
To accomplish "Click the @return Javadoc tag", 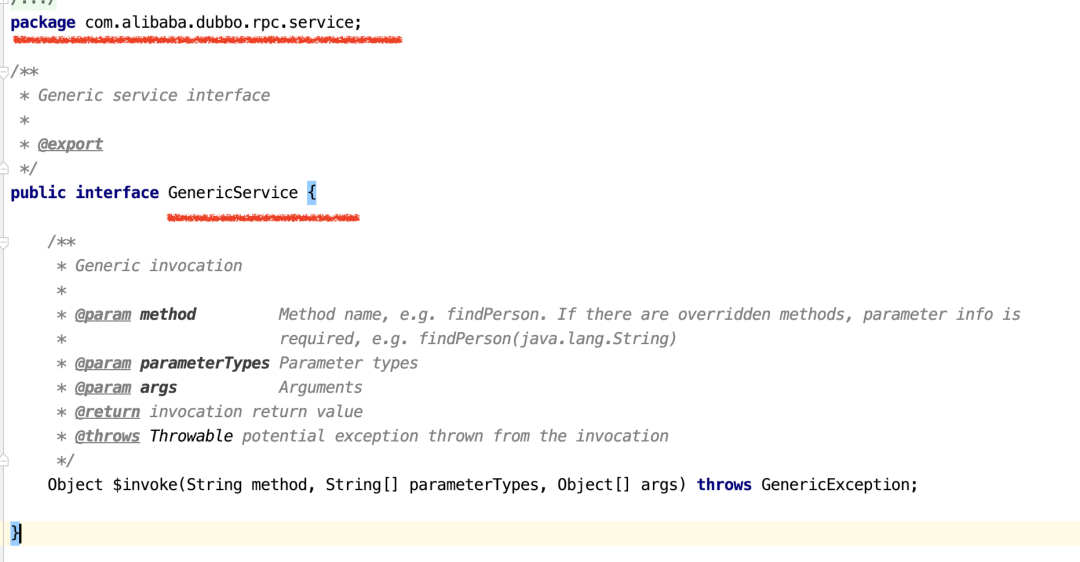I will pos(107,412).
